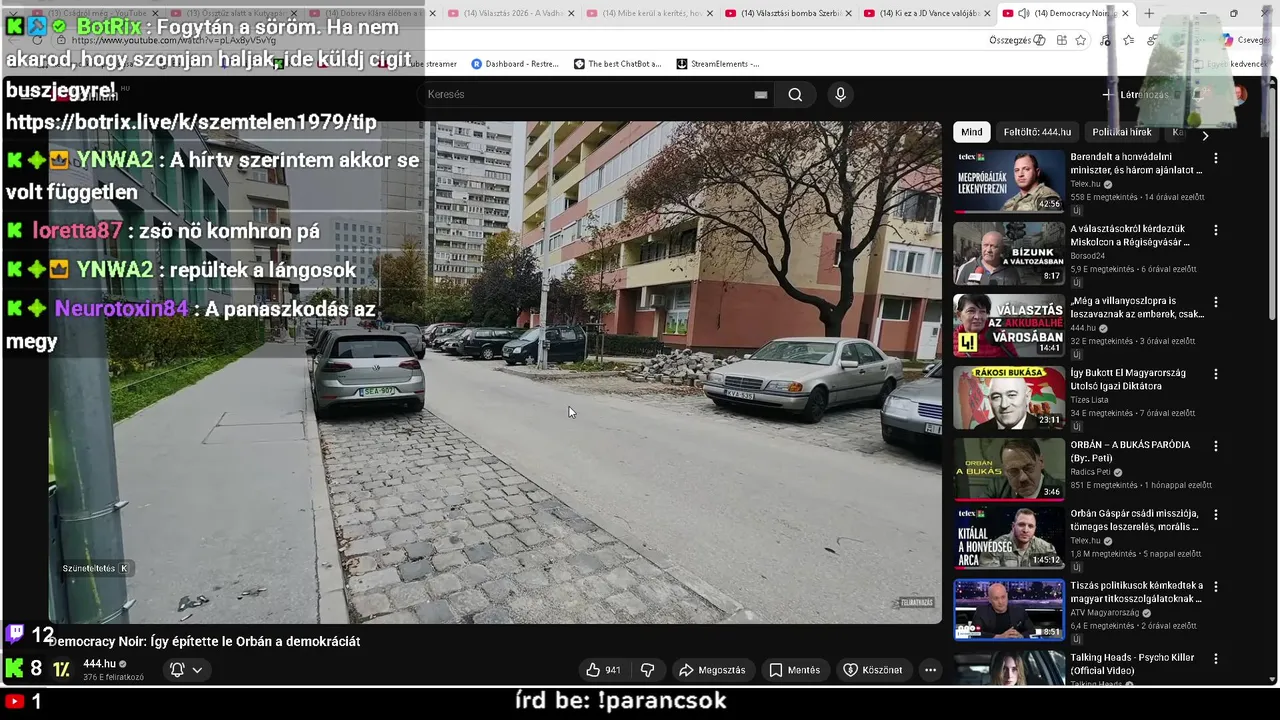
Task: Open options menu for ORBÁN – A BUKÁS PARÓDIA video
Action: (1216, 446)
